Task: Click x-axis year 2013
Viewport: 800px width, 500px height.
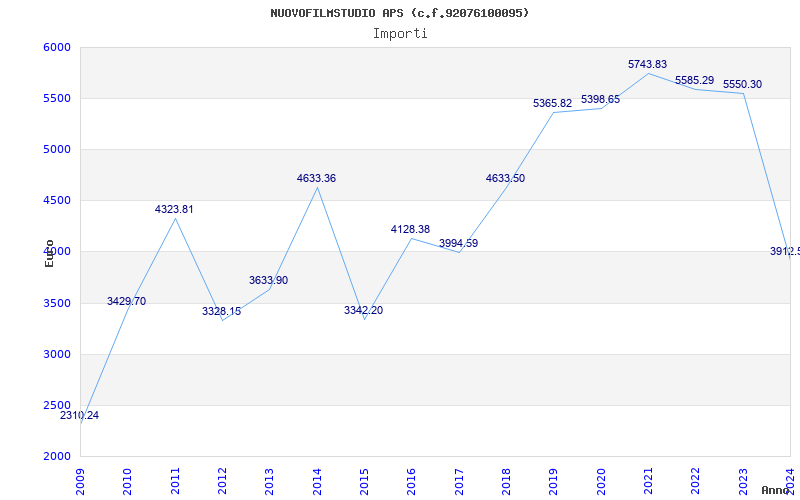Action: (269, 482)
